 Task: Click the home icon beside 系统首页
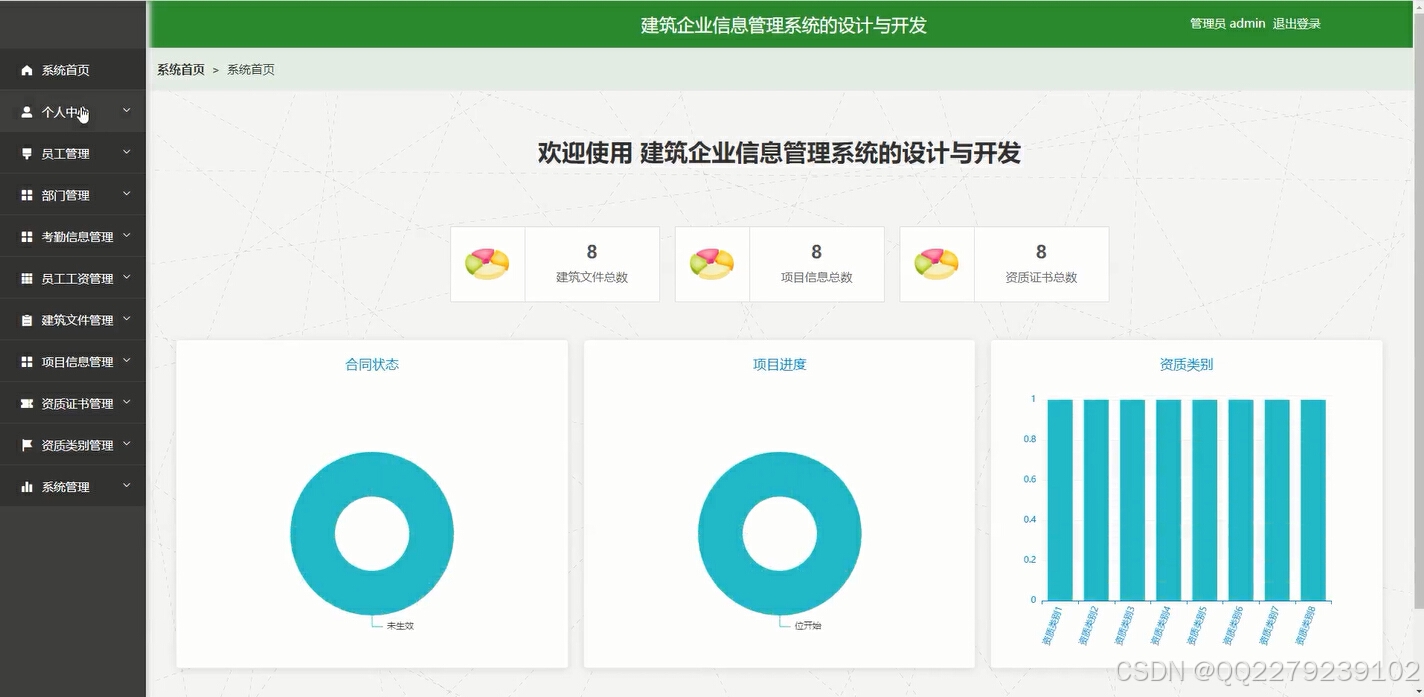click(x=26, y=69)
